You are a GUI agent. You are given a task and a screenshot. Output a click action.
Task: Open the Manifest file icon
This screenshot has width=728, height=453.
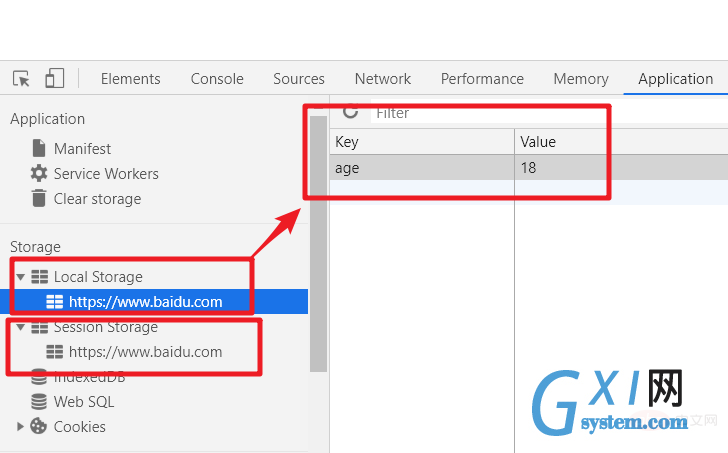point(39,148)
